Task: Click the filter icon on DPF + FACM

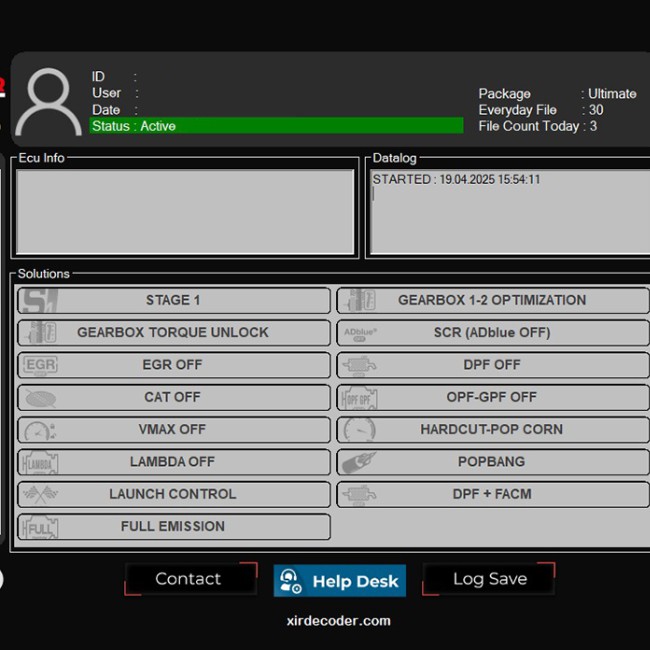Action: 359,495
